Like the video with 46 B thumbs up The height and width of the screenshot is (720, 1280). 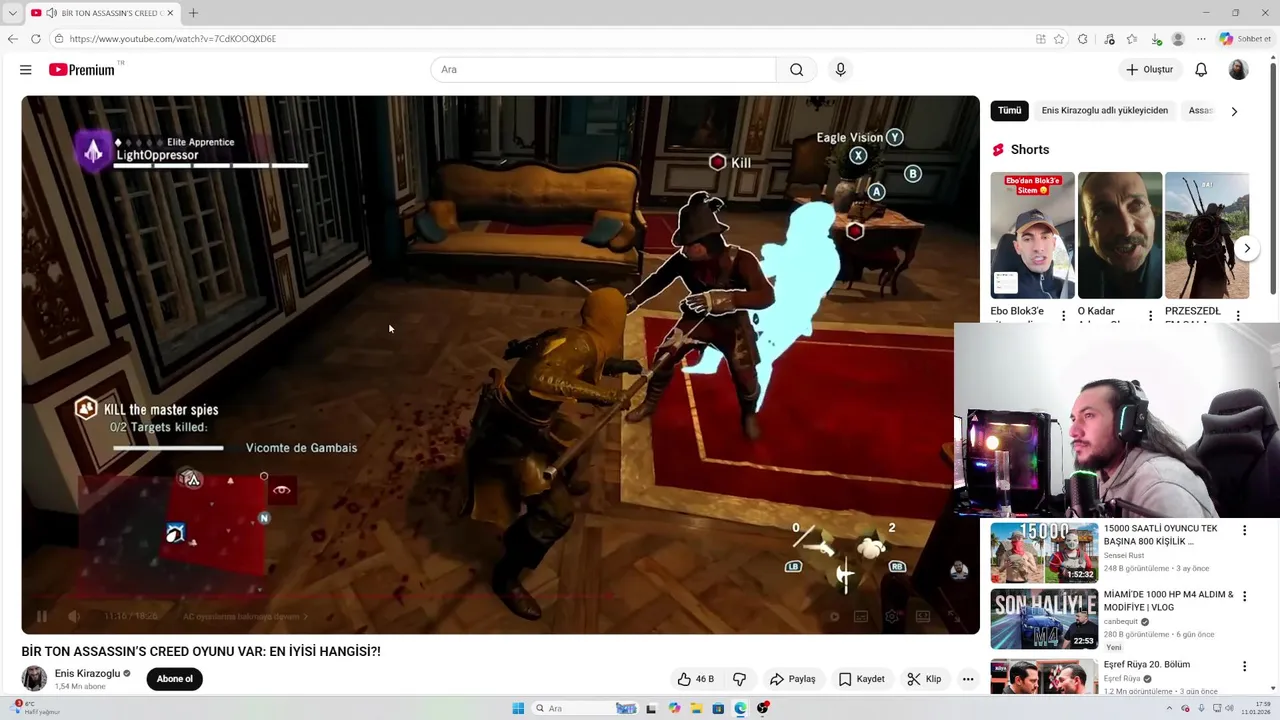(696, 679)
